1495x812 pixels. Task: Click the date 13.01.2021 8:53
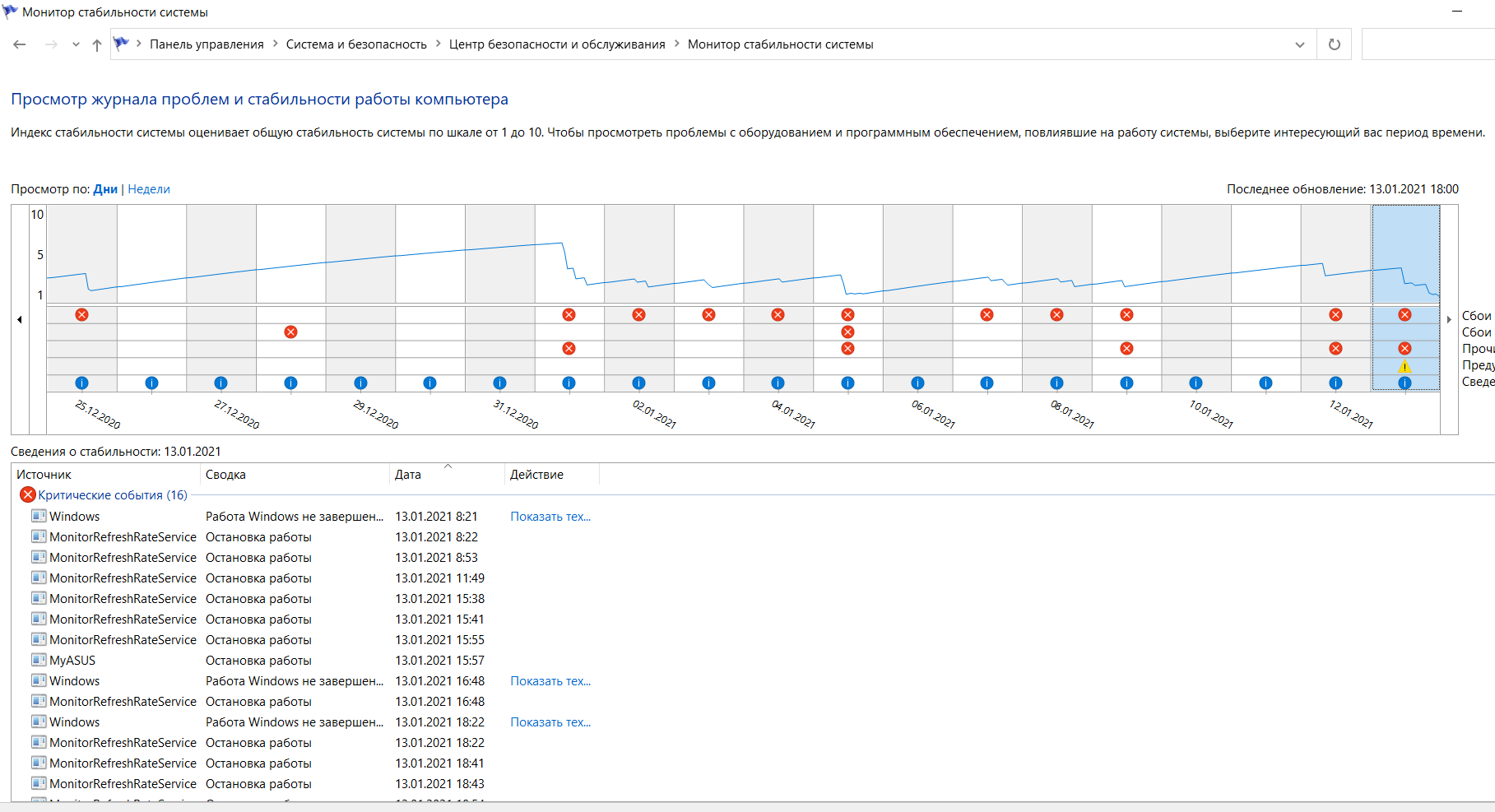coord(436,558)
